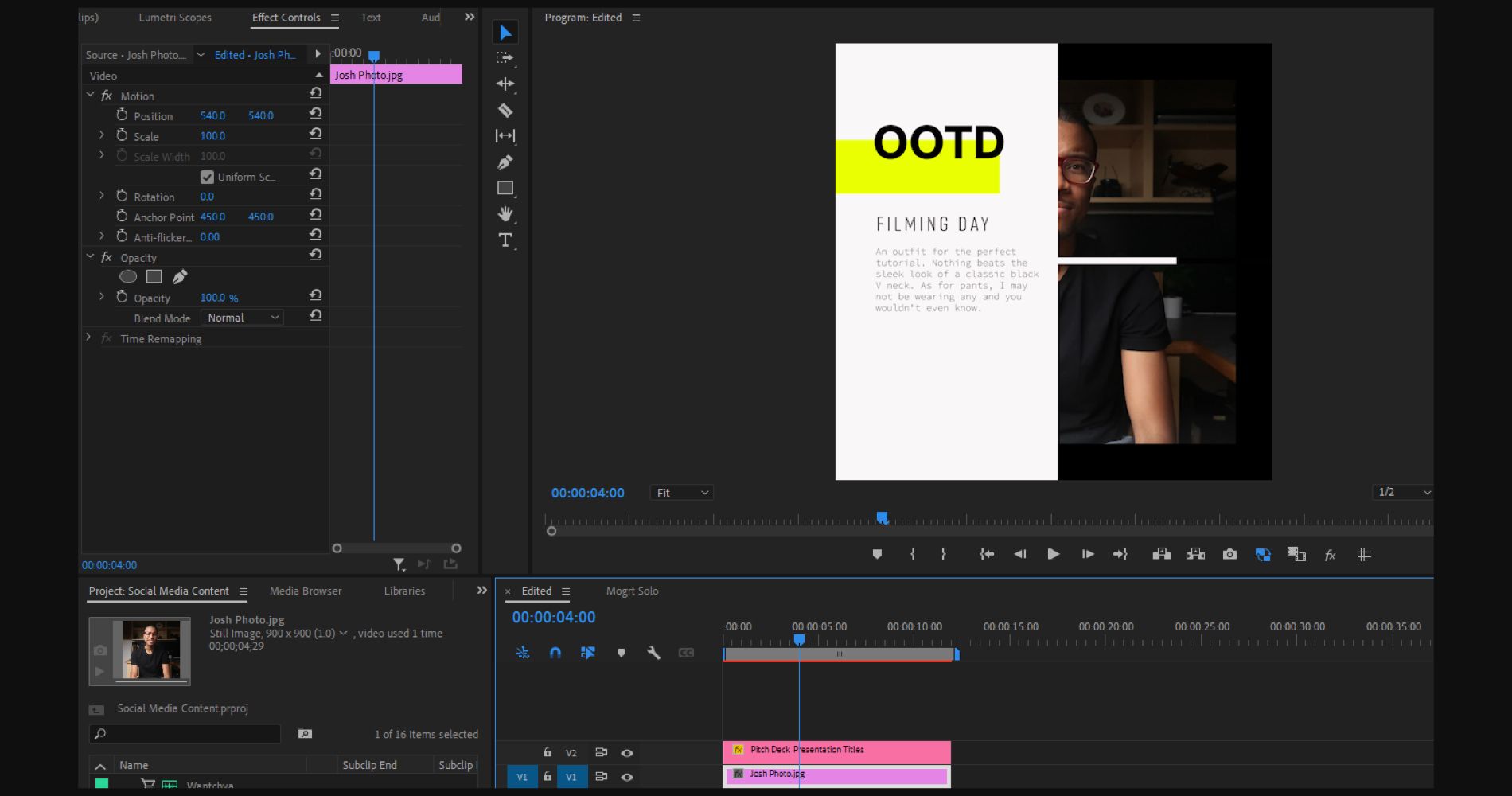
Task: Select the Pen tool in the toolbar
Action: [505, 162]
